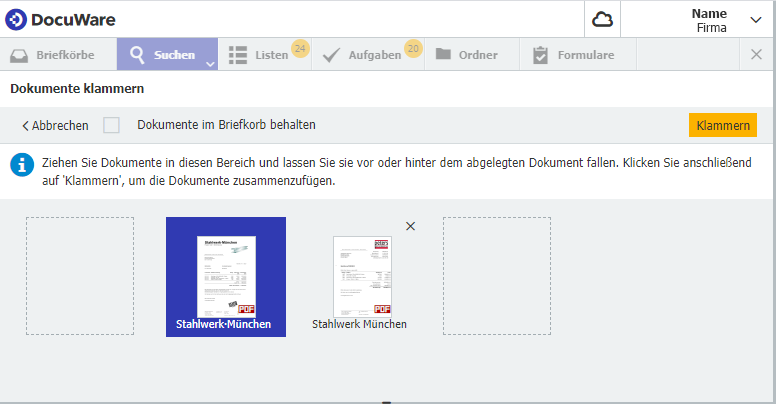Expand the Name Firma user menu

[755, 20]
